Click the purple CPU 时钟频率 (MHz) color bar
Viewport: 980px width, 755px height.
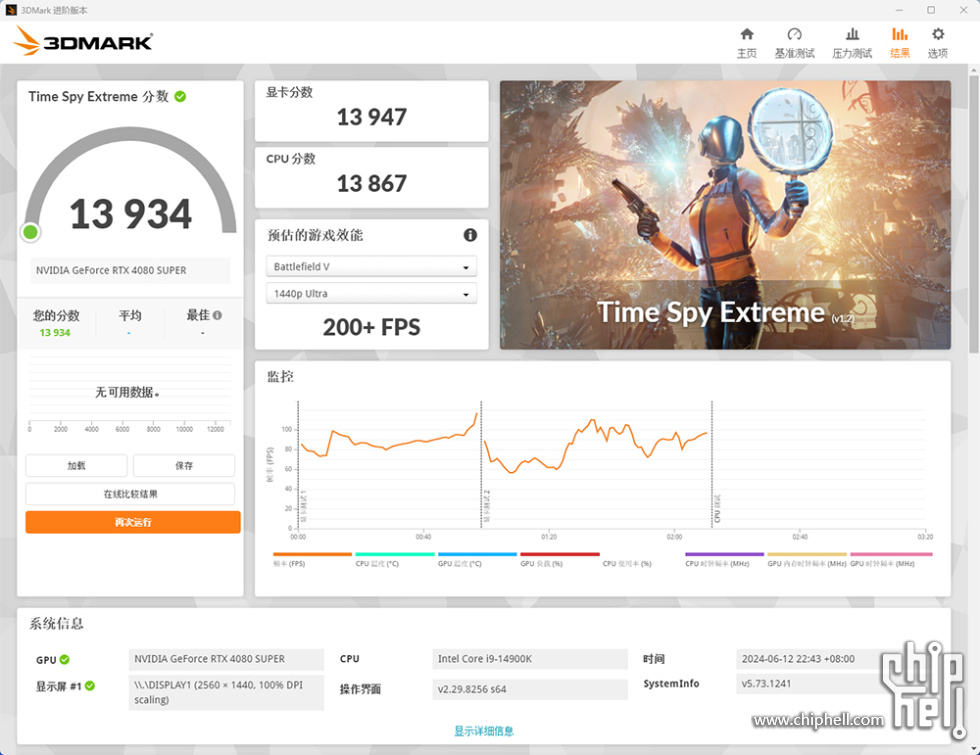pos(724,554)
